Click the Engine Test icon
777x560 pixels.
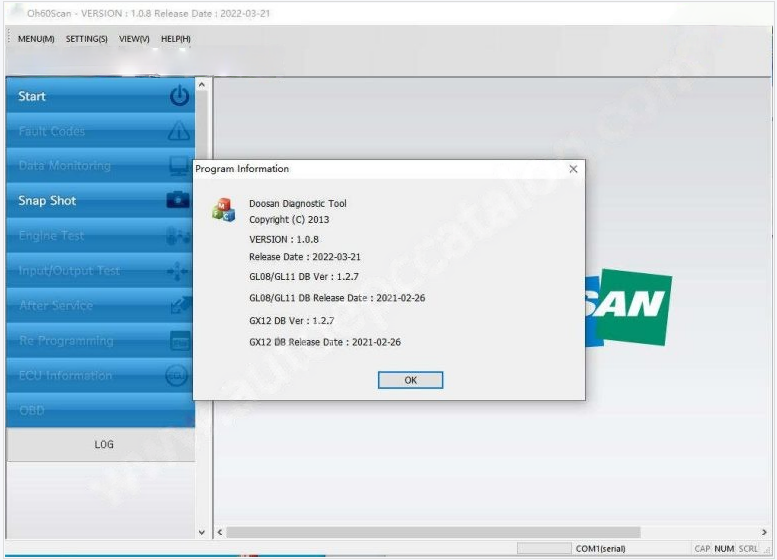pos(178,236)
